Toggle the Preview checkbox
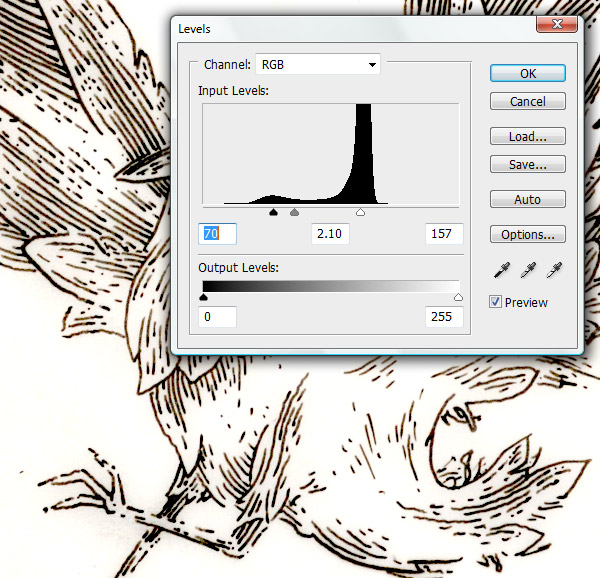The height and width of the screenshot is (578, 600). (495, 302)
